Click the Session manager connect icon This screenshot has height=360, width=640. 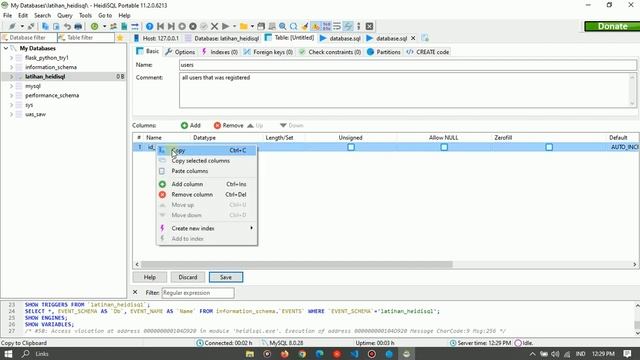[x=12, y=26]
